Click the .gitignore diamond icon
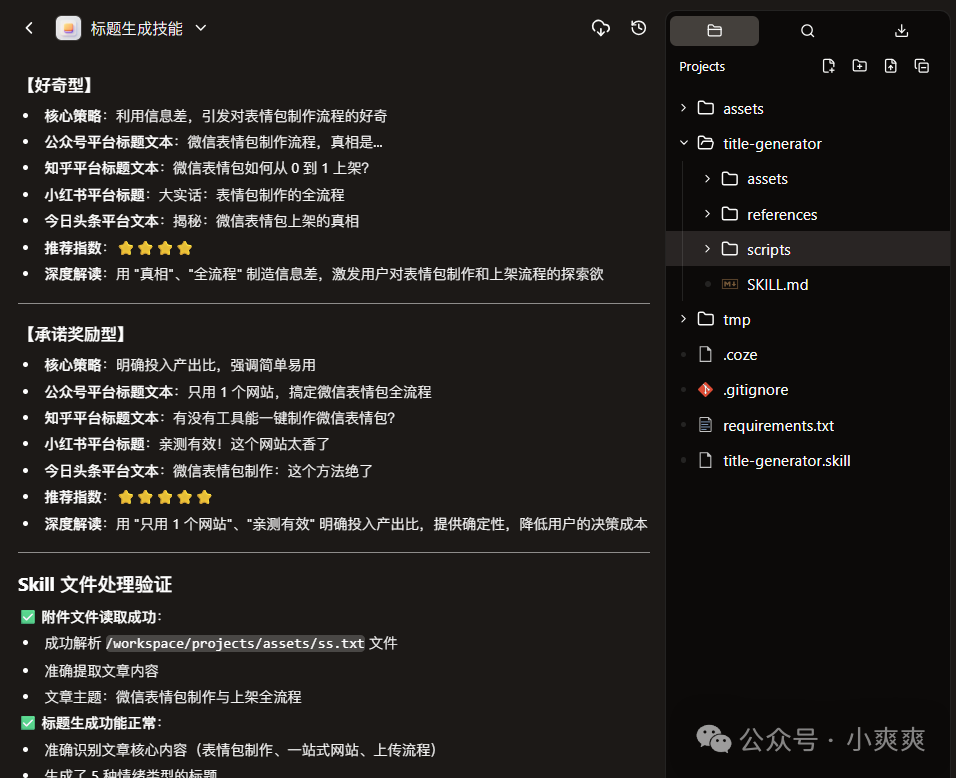Viewport: 956px width, 778px height. click(706, 389)
